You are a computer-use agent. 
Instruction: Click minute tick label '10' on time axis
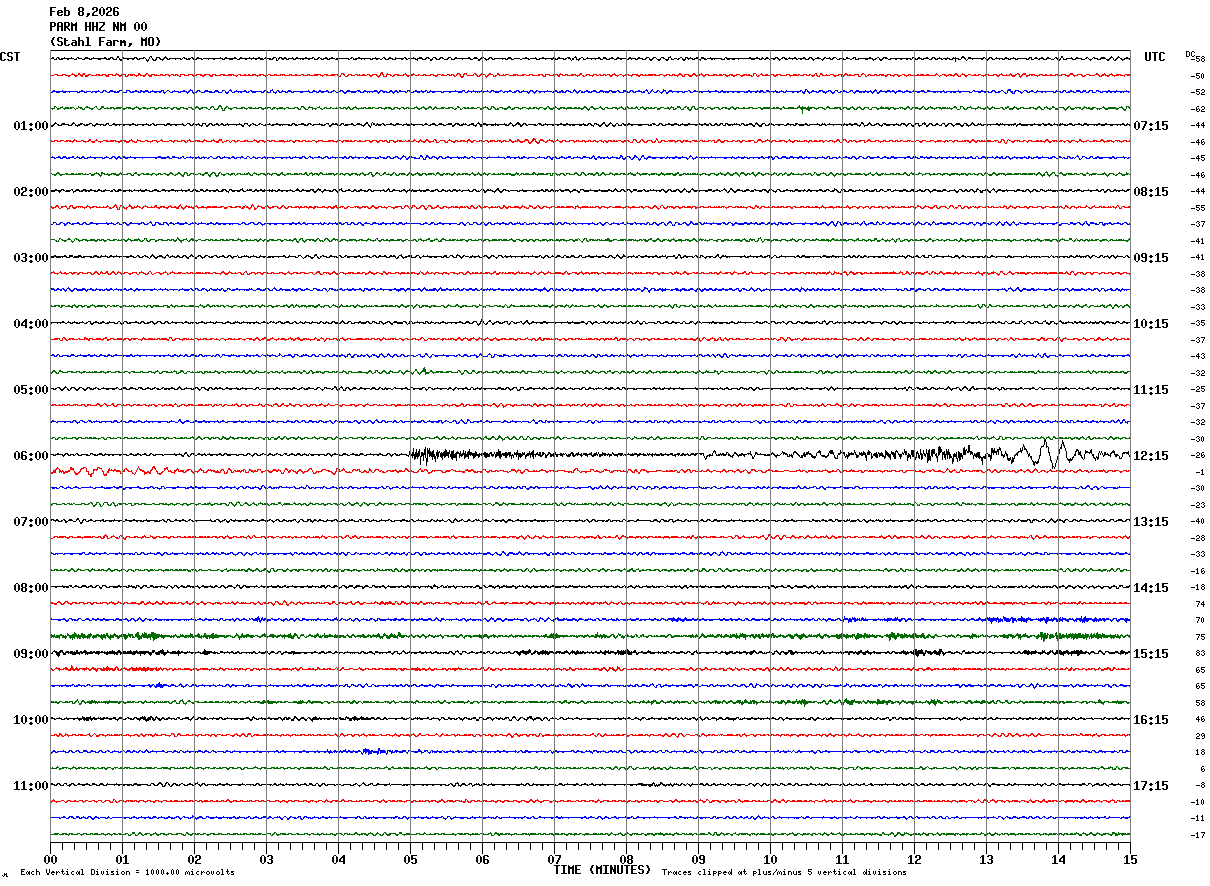point(771,858)
